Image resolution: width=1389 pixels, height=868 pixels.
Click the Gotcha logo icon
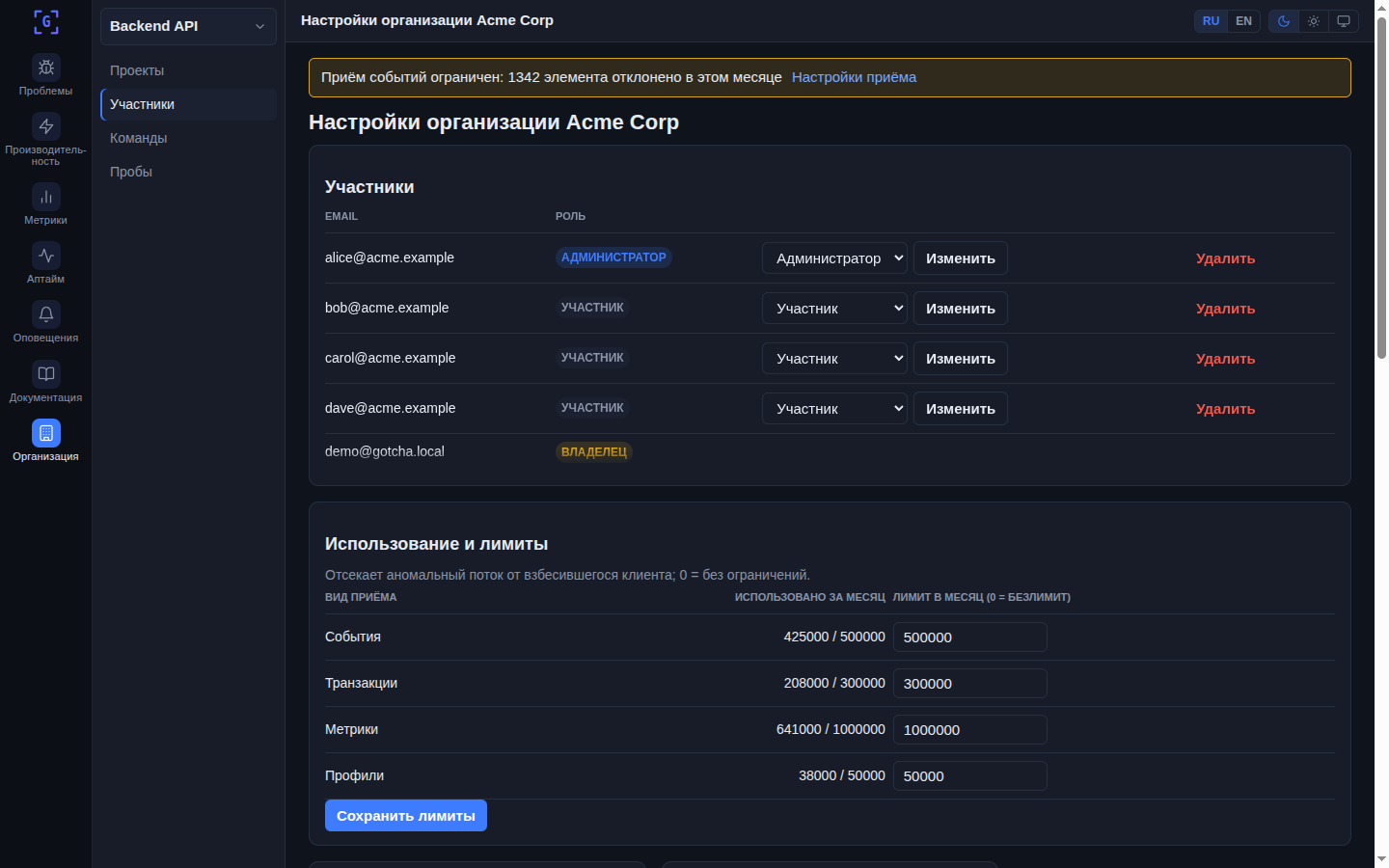45,22
